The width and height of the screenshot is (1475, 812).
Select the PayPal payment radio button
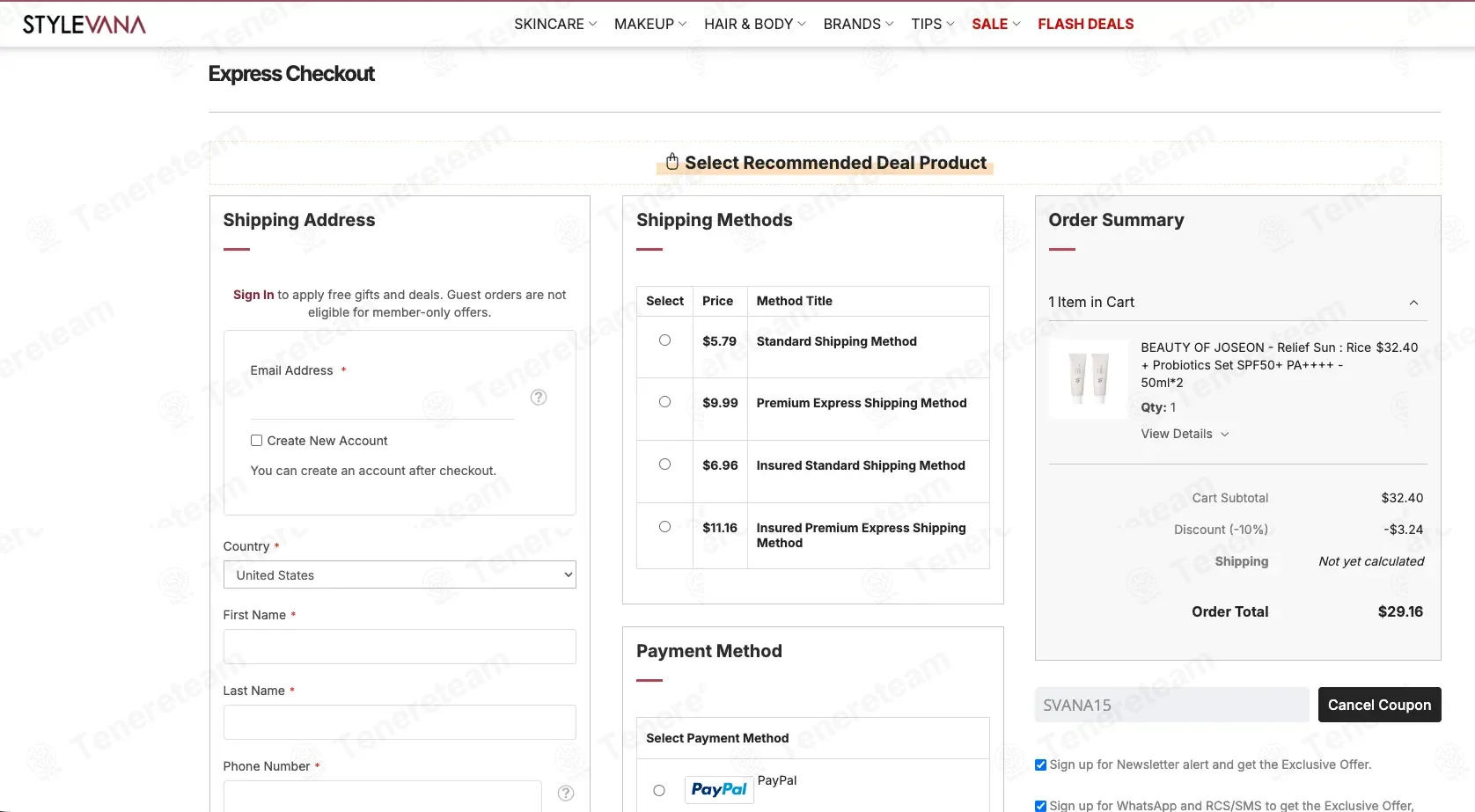[x=659, y=791]
